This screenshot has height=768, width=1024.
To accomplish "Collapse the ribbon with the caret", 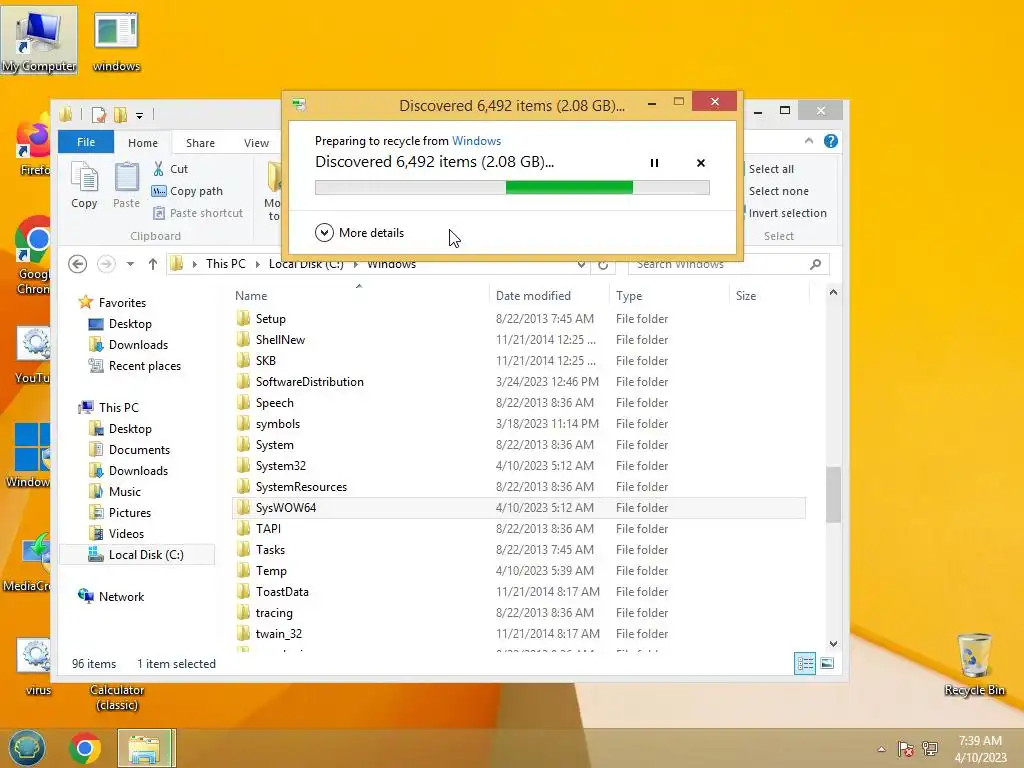I will [809, 141].
